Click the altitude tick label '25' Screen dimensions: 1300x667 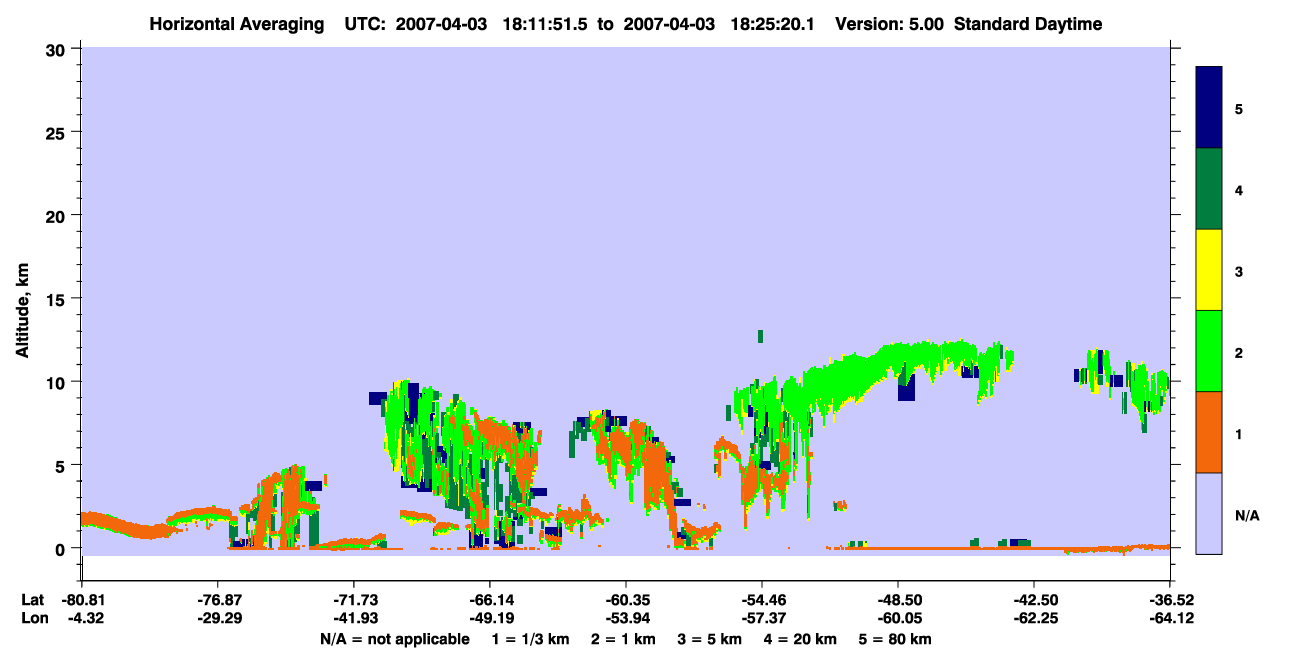57,132
